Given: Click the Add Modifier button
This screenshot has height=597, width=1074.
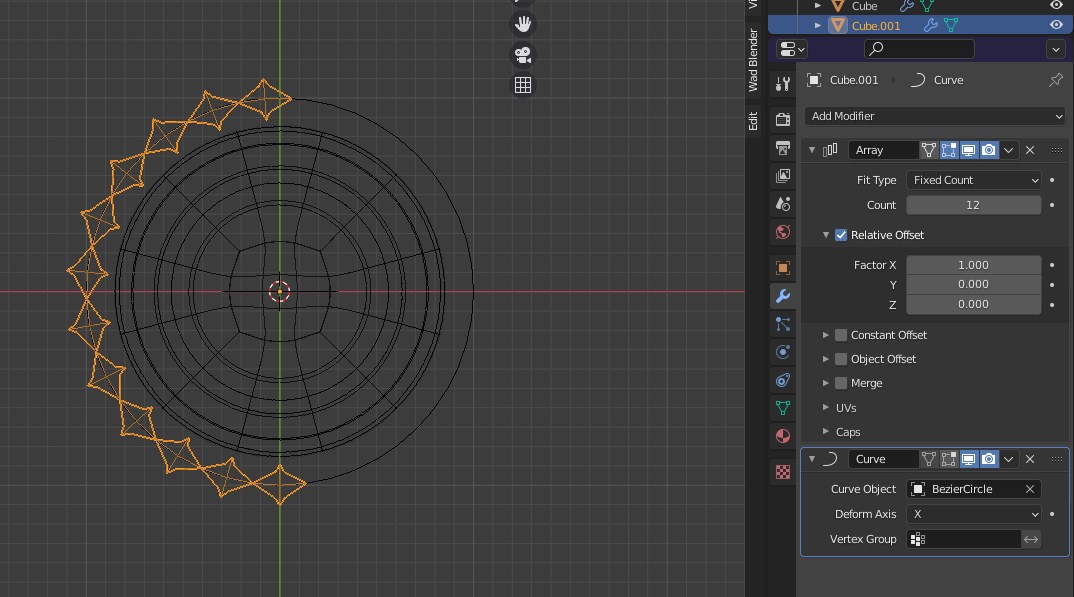Looking at the screenshot, I should click(934, 116).
